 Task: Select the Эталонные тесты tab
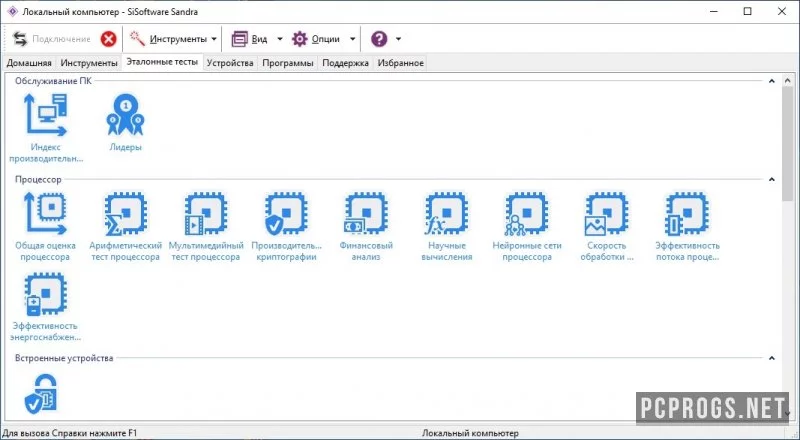coord(162,62)
